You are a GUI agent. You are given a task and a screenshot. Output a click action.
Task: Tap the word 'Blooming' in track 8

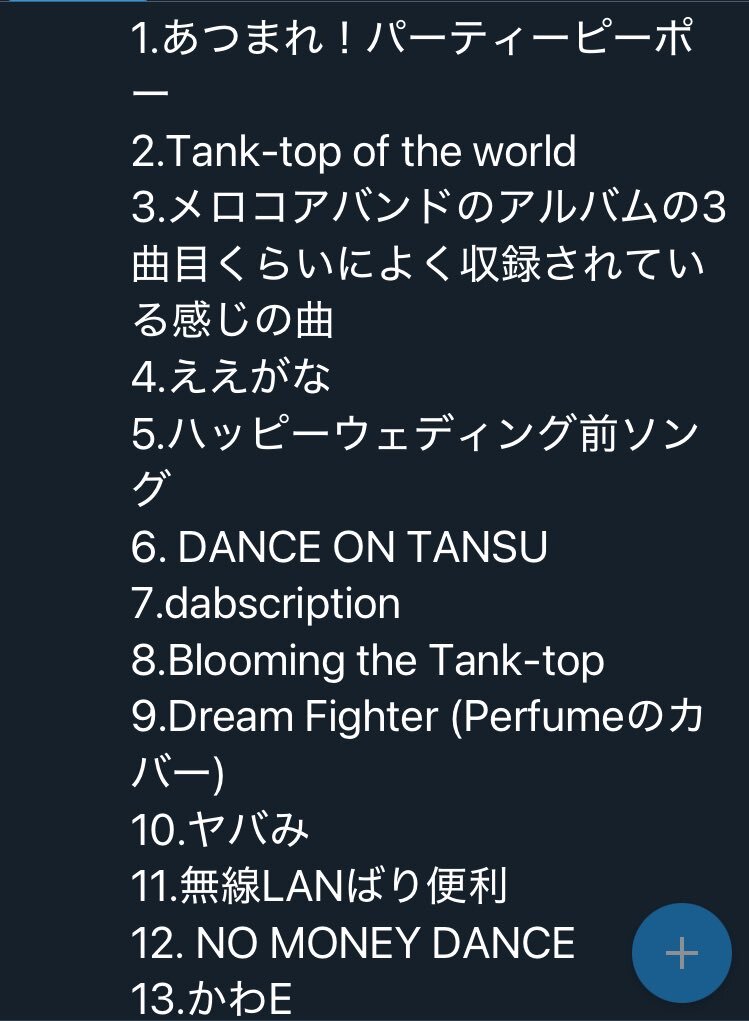click(x=256, y=660)
